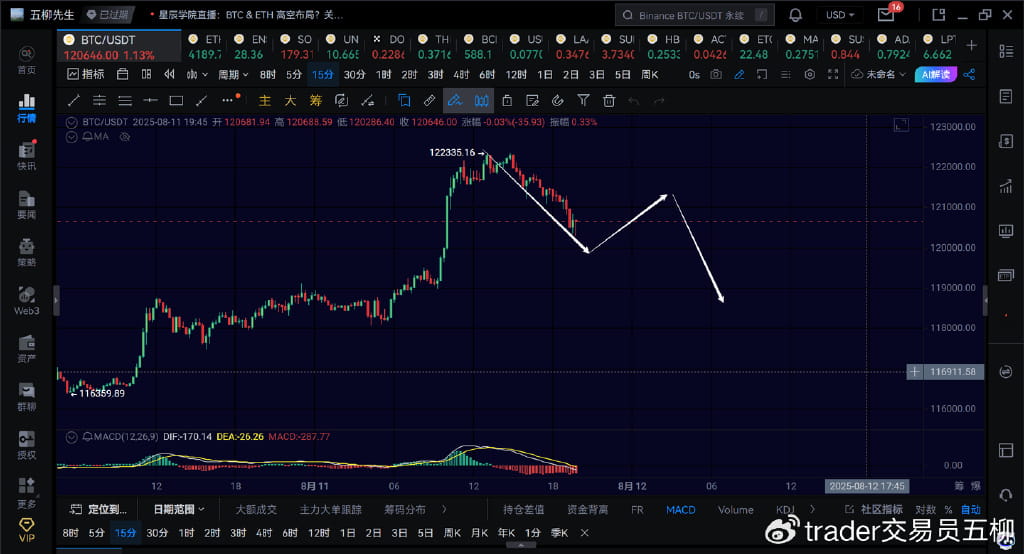The width and height of the screenshot is (1024, 554).
Task: Collapse the BTC/USDT info row chevron
Action: (x=71, y=122)
